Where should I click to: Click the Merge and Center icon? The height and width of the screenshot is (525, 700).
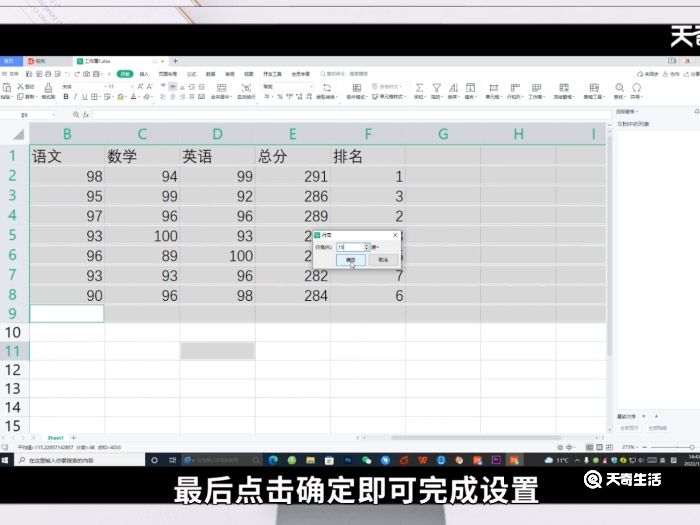tap(221, 88)
